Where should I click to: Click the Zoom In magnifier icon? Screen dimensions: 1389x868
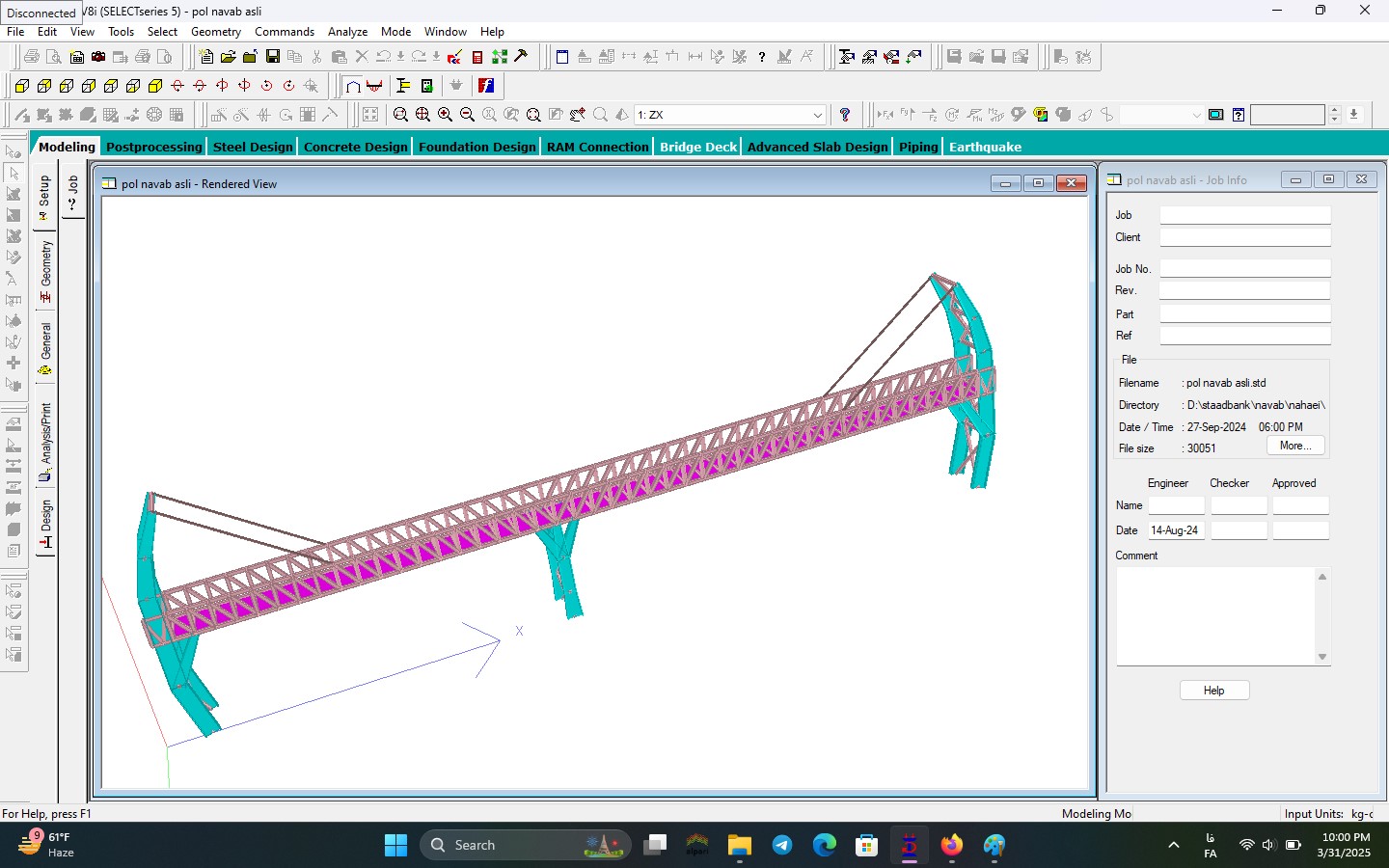pyautogui.click(x=445, y=115)
